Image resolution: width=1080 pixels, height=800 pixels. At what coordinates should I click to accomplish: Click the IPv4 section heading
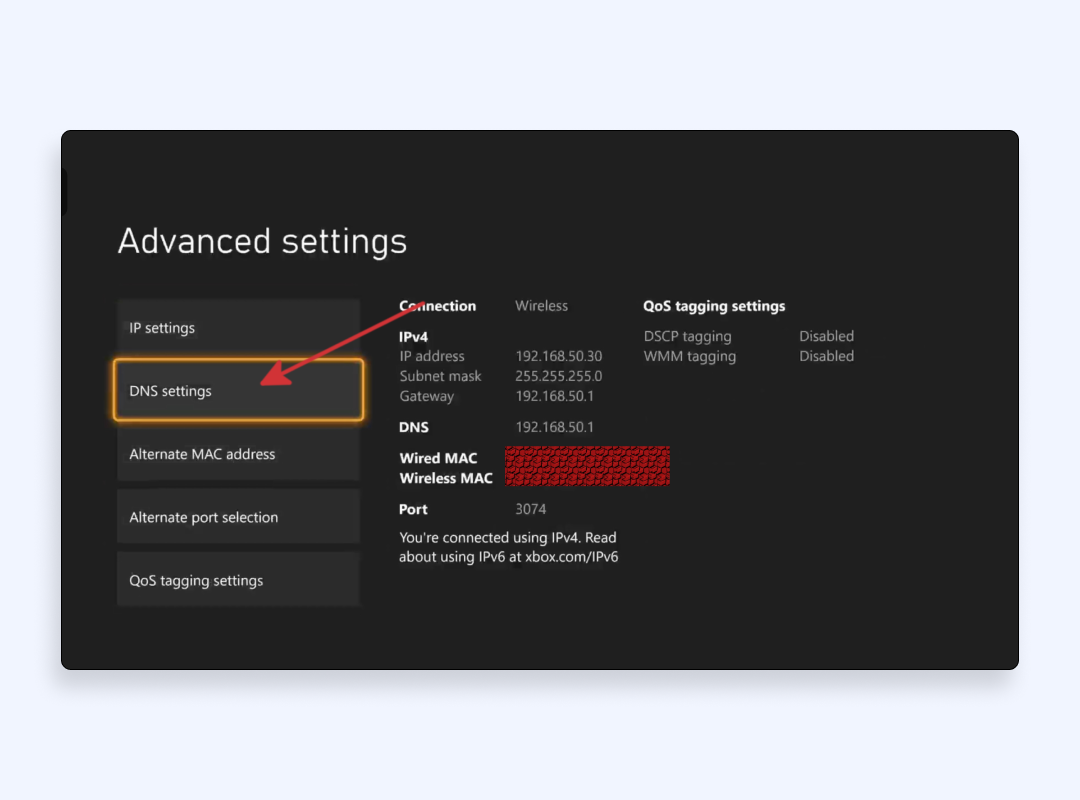[413, 337]
